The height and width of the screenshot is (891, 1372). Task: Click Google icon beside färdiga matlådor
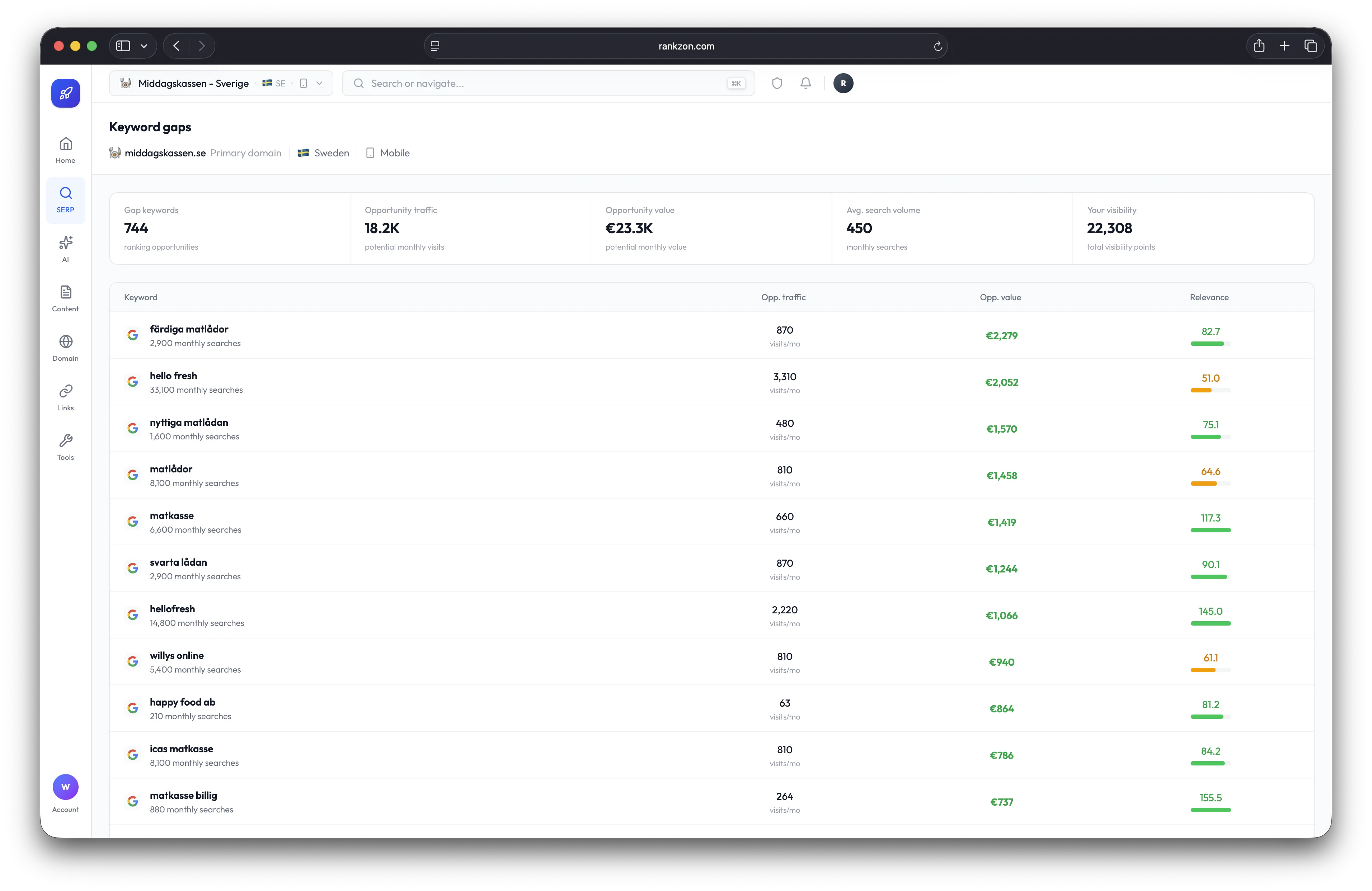(133, 335)
